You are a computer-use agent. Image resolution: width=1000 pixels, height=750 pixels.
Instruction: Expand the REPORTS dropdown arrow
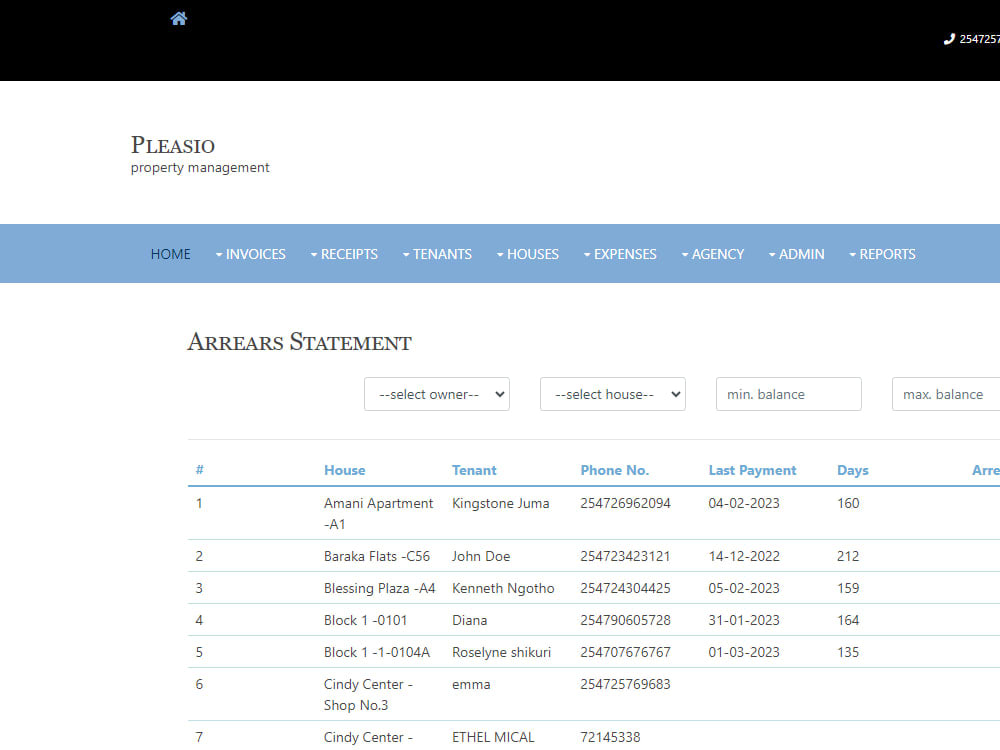852,254
